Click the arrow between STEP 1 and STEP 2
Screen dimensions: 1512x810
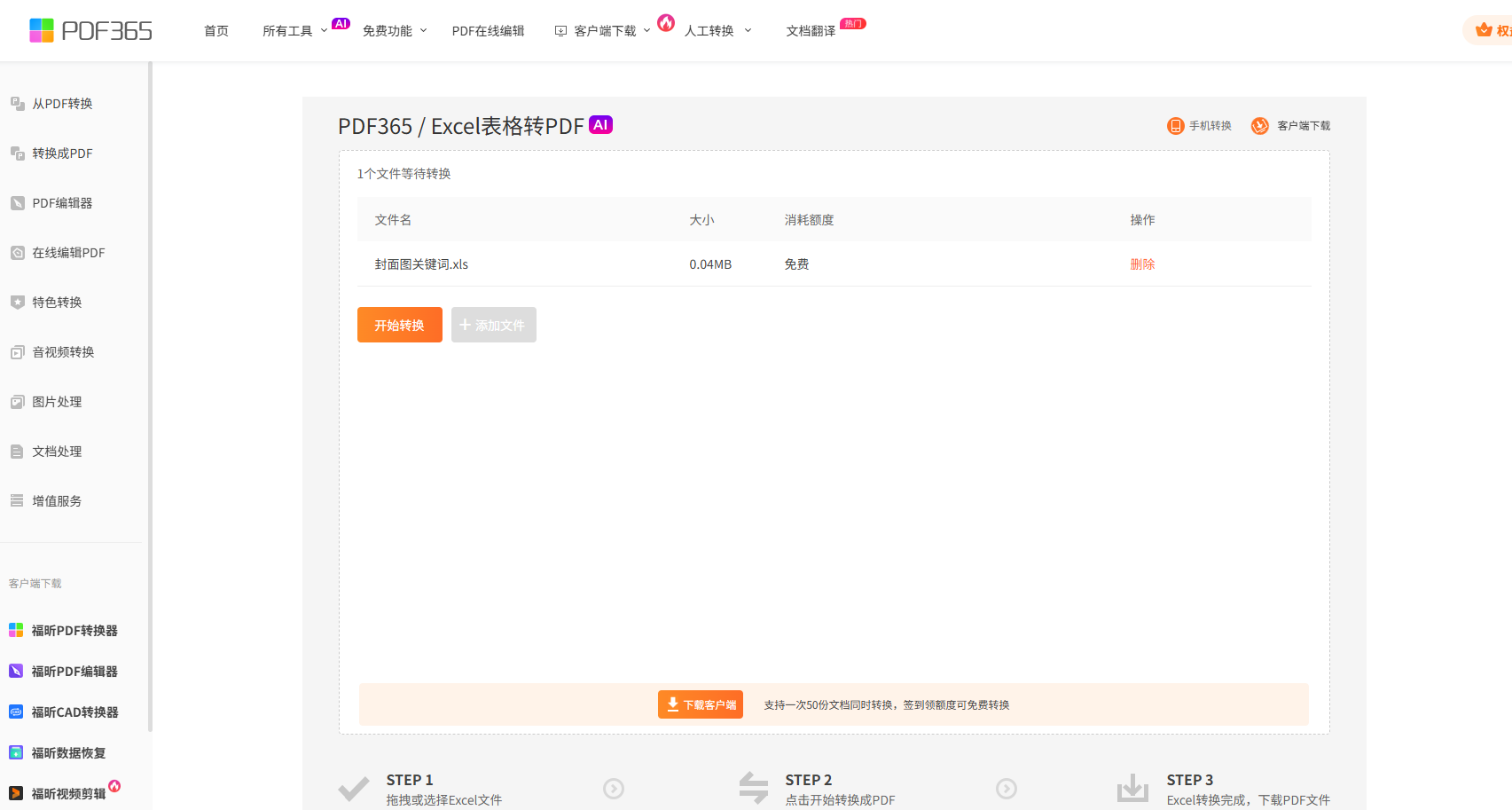point(614,789)
